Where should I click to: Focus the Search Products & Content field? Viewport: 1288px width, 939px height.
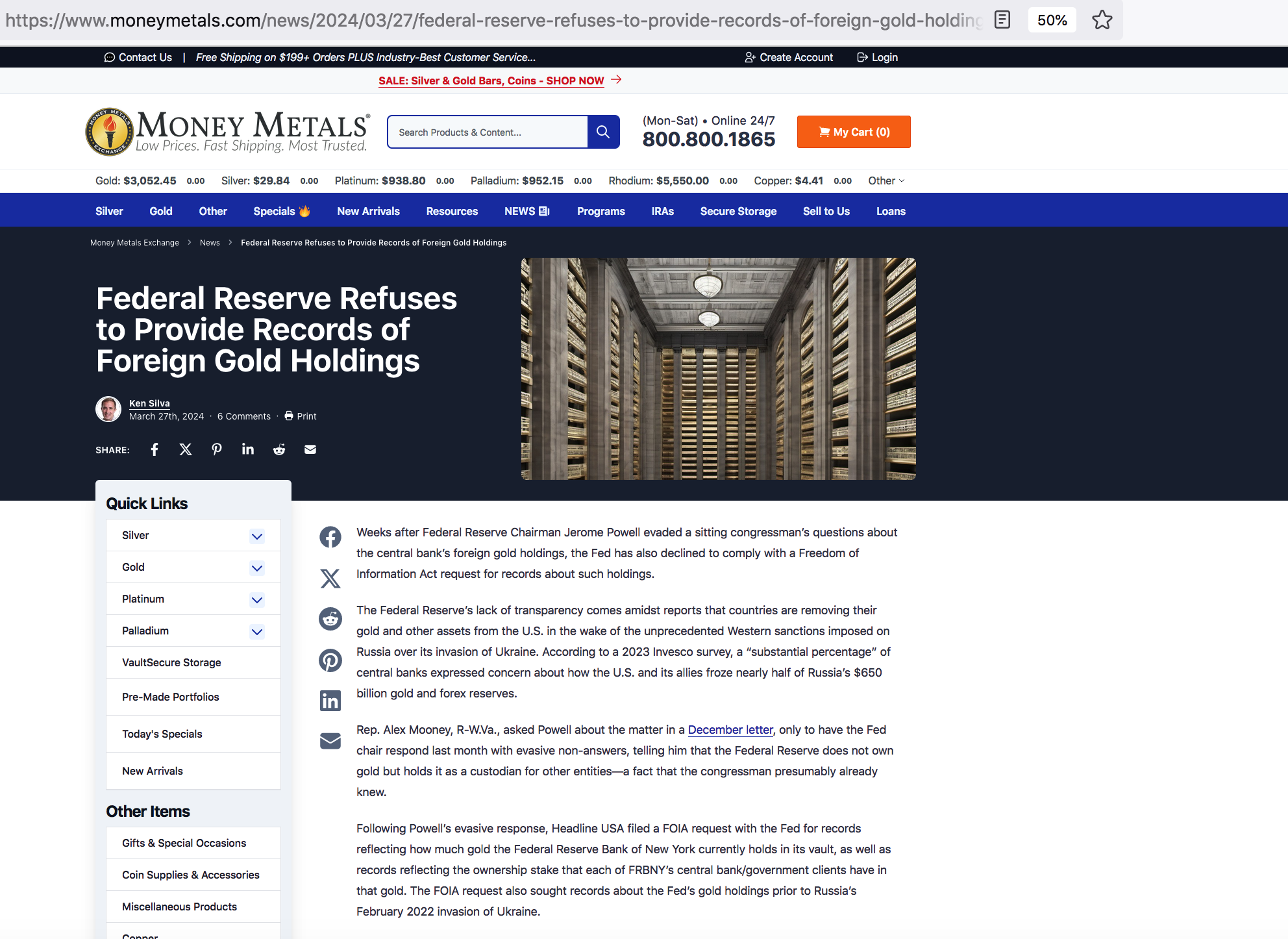488,132
